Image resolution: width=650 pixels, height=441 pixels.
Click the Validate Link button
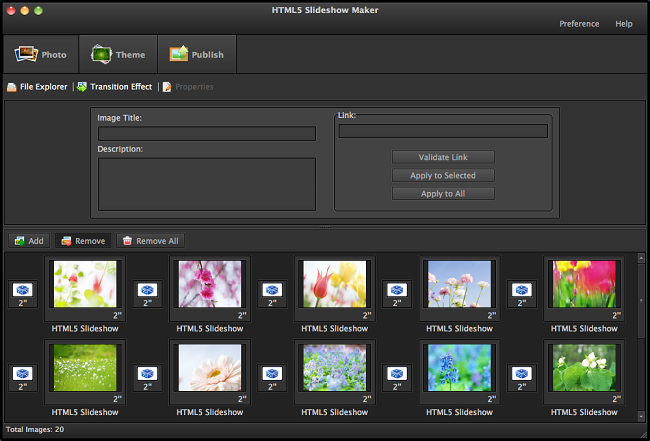pyautogui.click(x=443, y=157)
